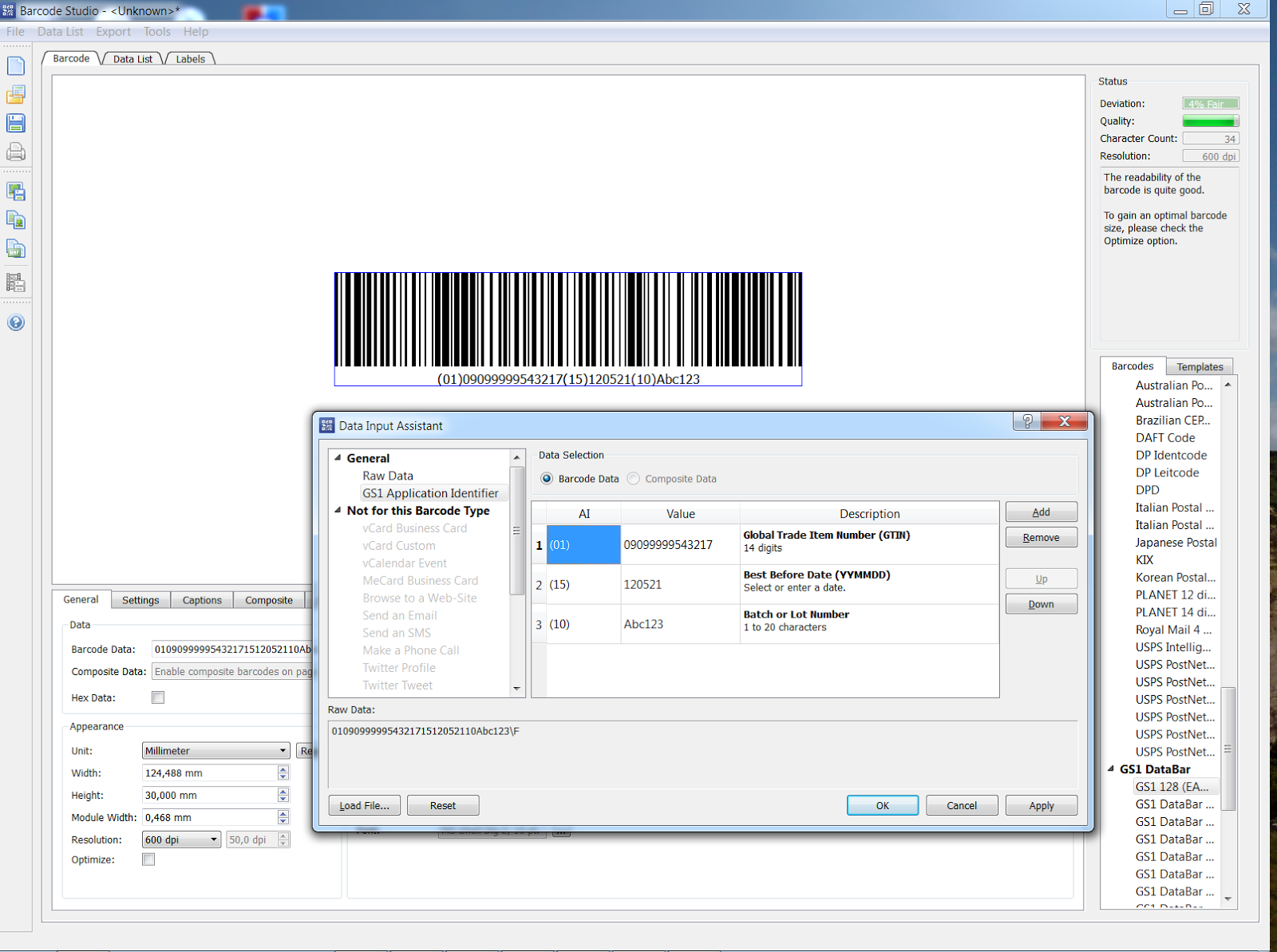The image size is (1277, 952).
Task: Click the Module Width spinner arrows
Action: coord(283,817)
